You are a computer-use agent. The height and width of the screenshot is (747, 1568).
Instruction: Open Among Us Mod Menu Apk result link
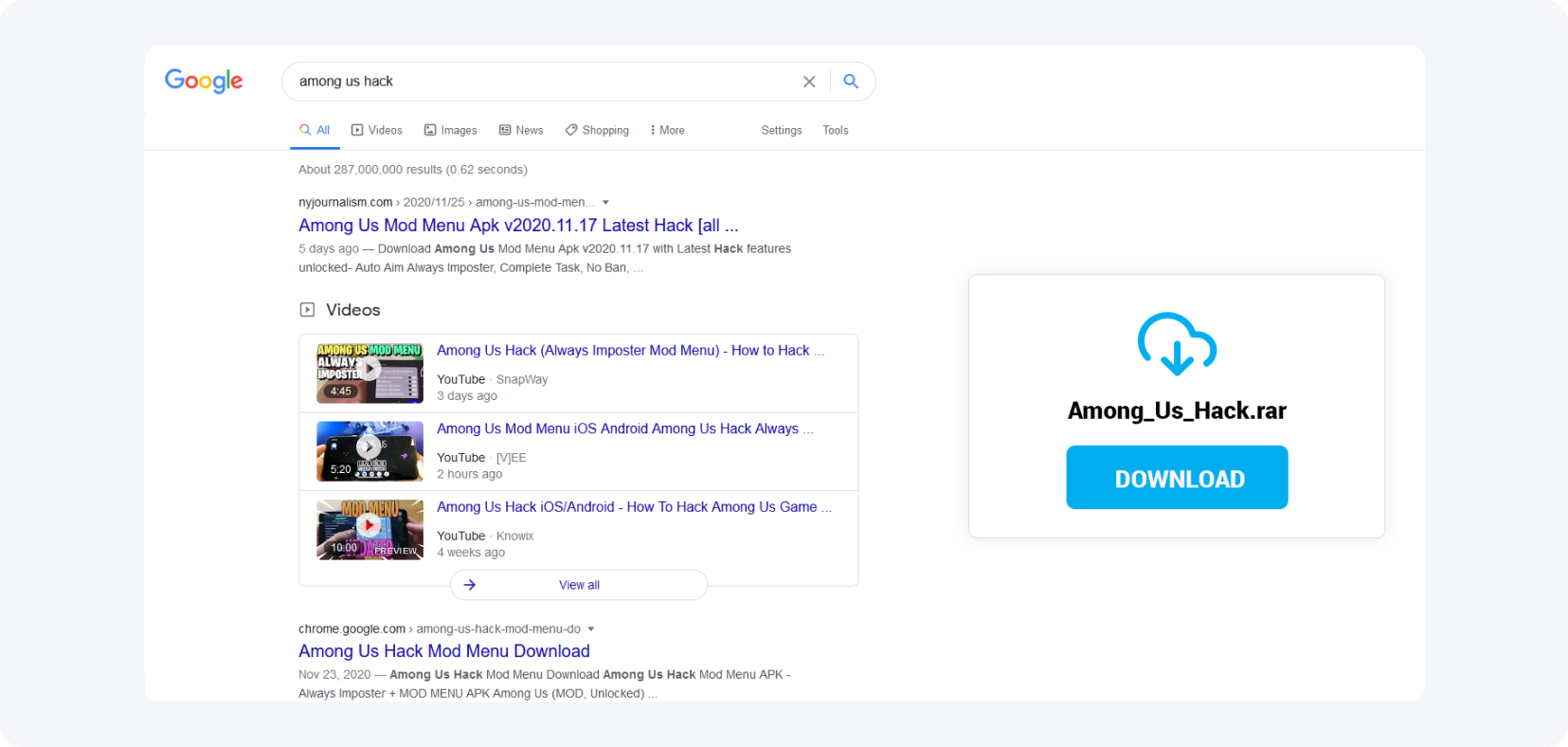(518, 226)
